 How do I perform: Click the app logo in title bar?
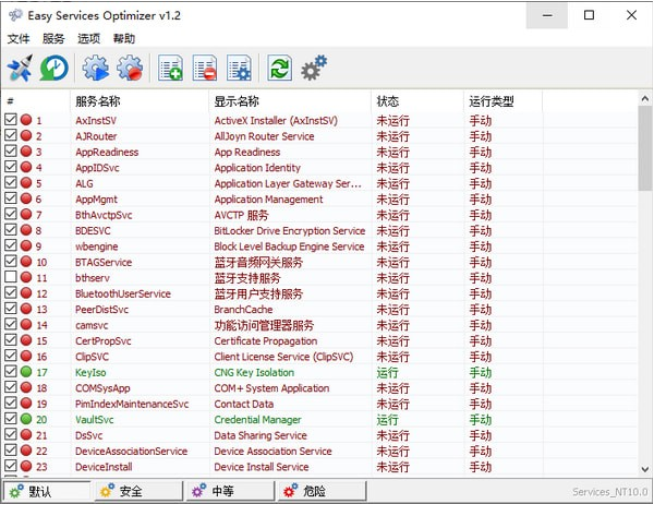tap(16, 15)
